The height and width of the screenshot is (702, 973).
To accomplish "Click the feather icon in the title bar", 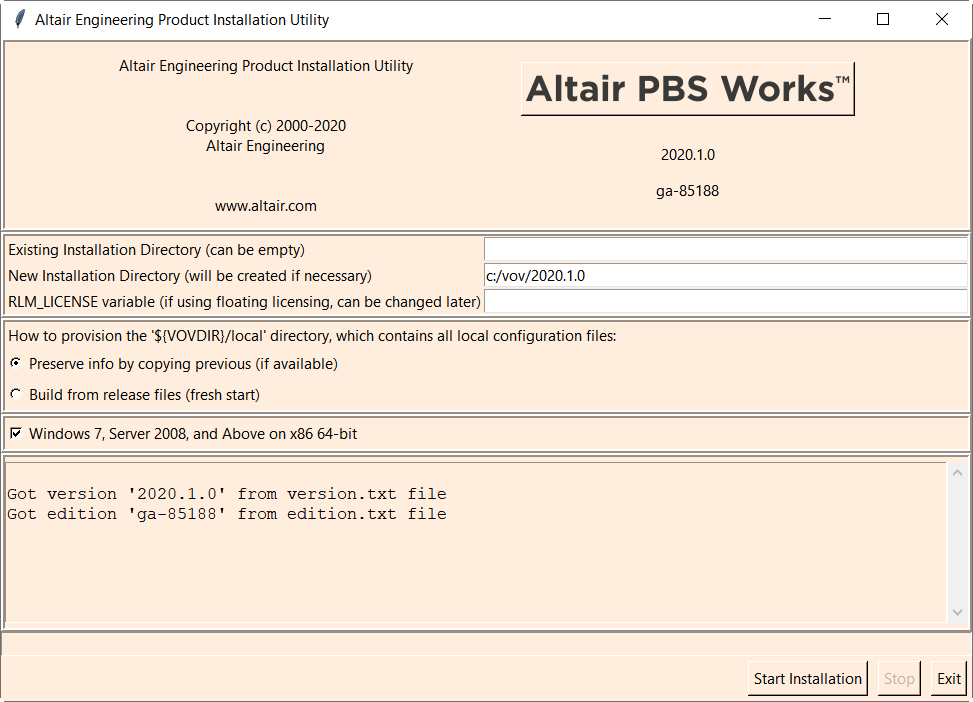I will click(18, 19).
